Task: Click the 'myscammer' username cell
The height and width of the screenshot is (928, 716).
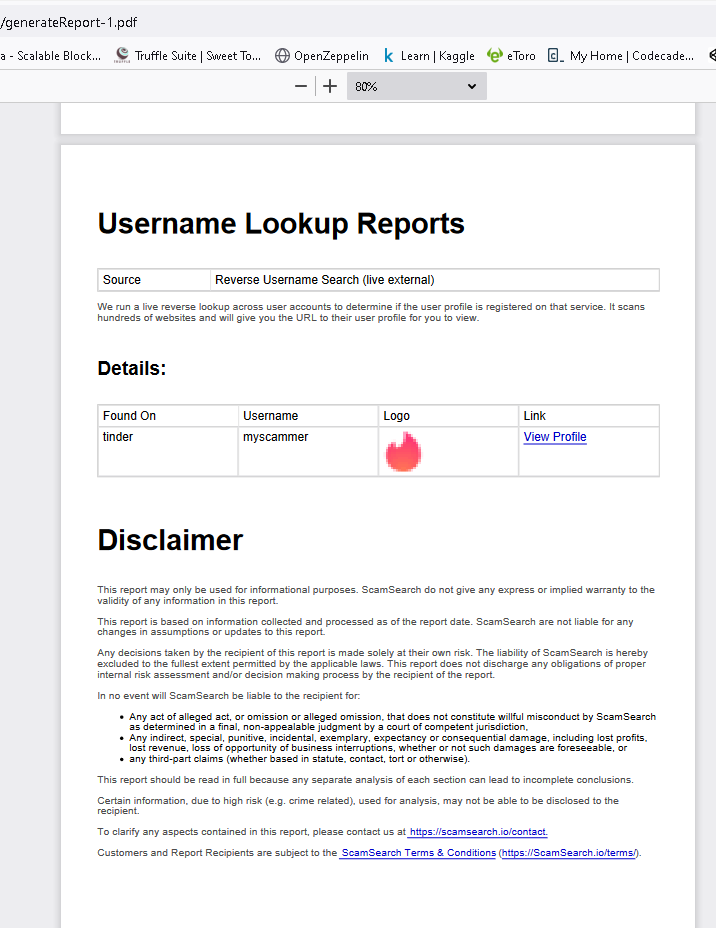Action: tap(308, 451)
